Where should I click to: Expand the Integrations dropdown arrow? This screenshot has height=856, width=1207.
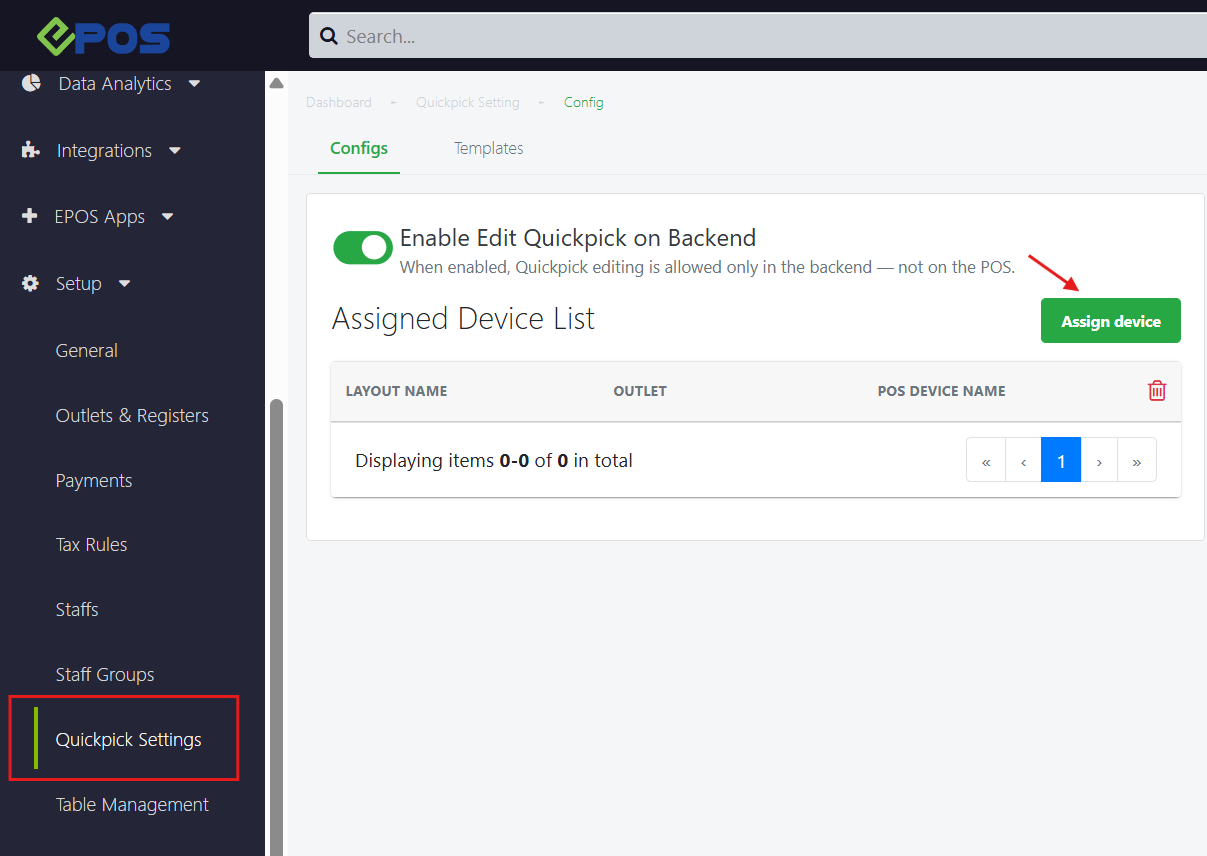point(175,150)
